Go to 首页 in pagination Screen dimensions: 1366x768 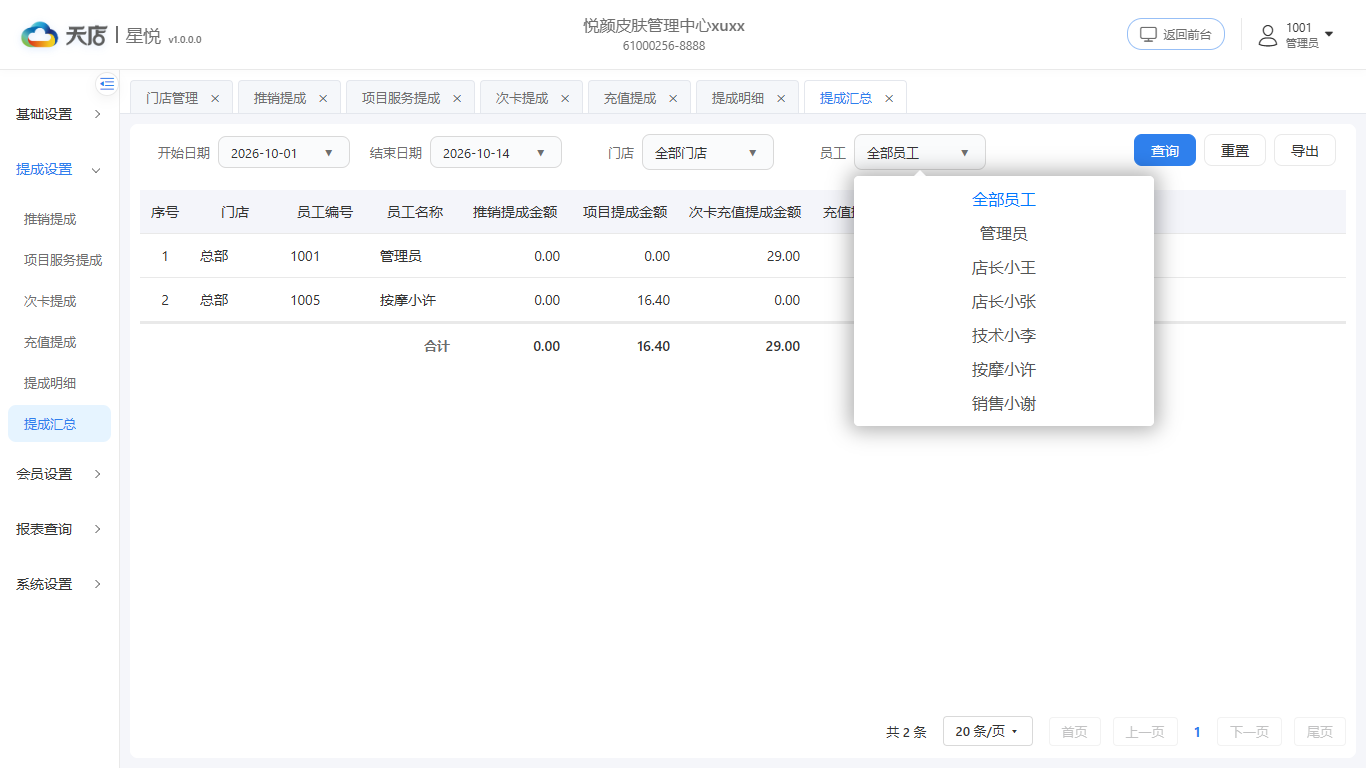[1075, 732]
